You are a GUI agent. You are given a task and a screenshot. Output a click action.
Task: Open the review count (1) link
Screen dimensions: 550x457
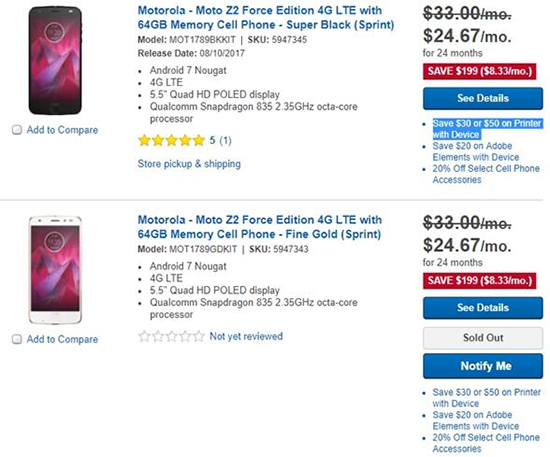pos(225,141)
